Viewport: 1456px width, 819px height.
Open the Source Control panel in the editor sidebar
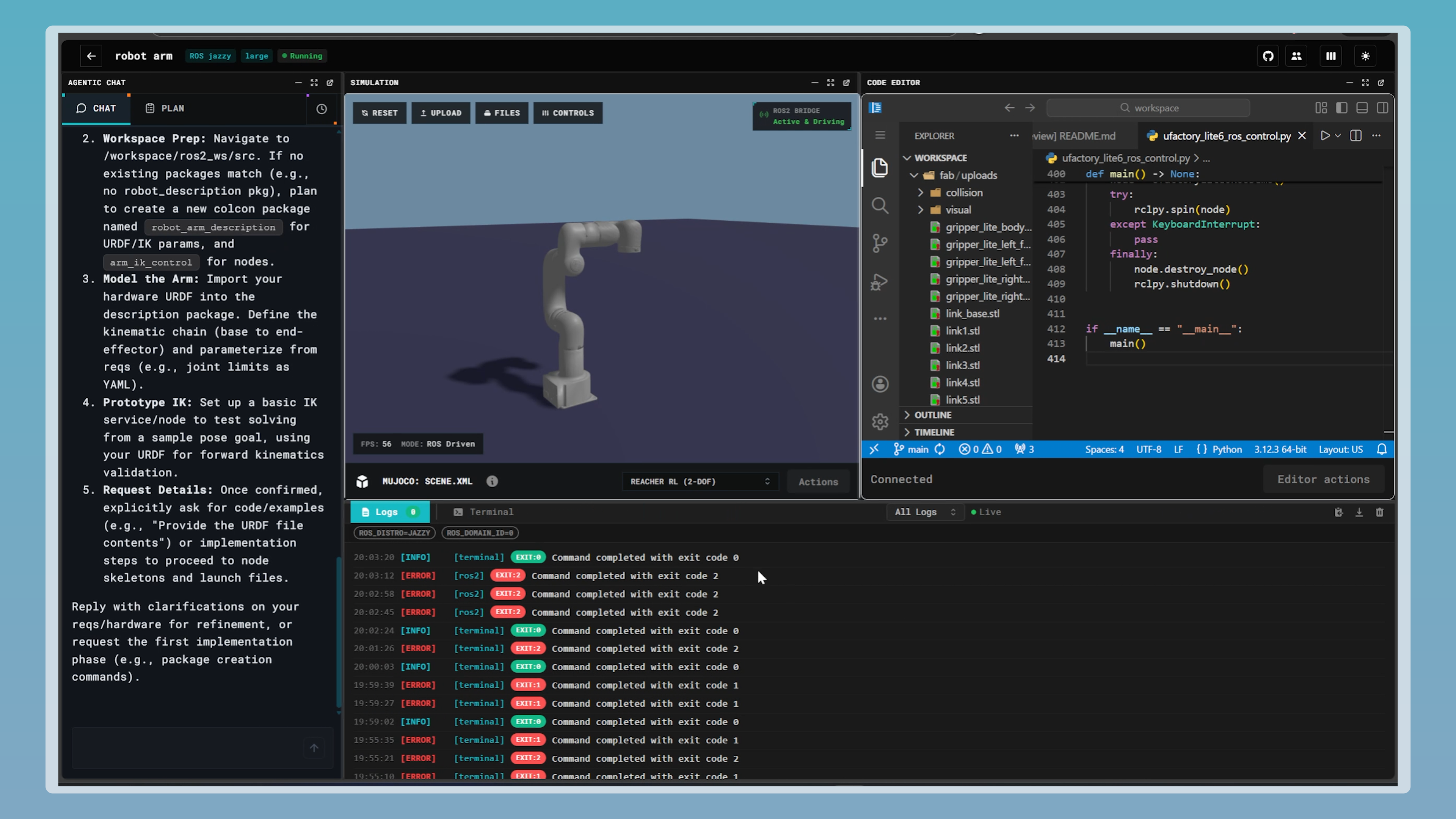pos(880,243)
